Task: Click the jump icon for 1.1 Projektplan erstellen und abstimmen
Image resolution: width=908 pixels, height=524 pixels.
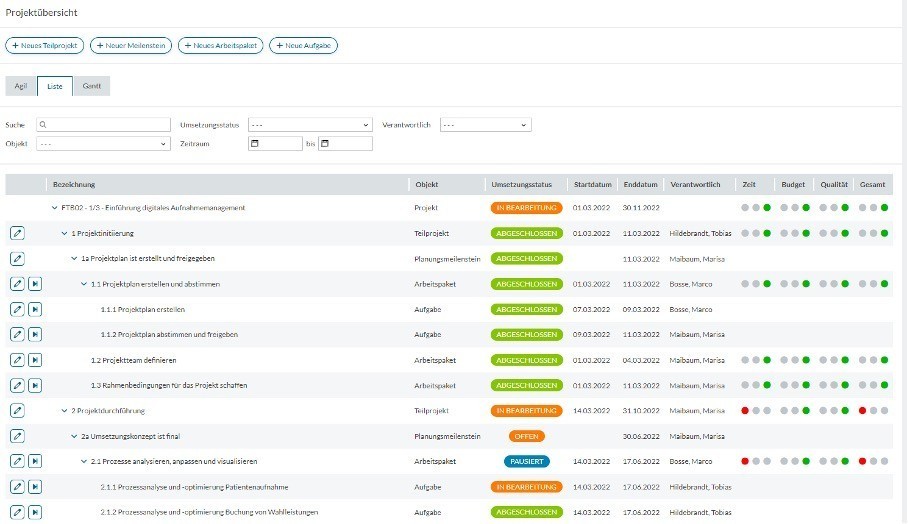Action: point(35,284)
